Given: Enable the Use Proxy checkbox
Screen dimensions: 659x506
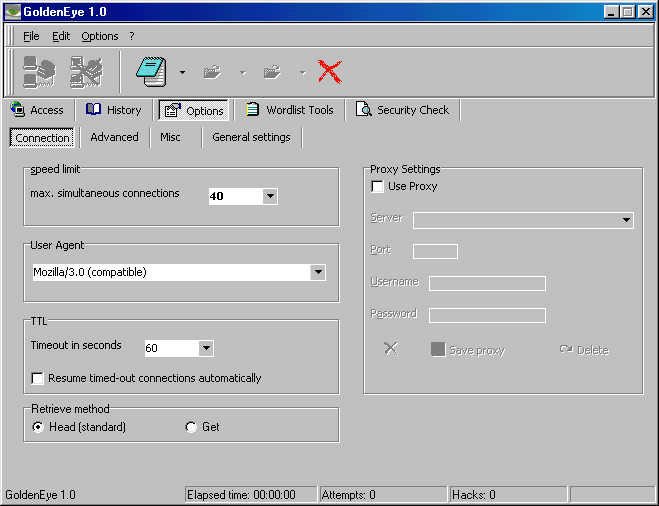Looking at the screenshot, I should (378, 186).
